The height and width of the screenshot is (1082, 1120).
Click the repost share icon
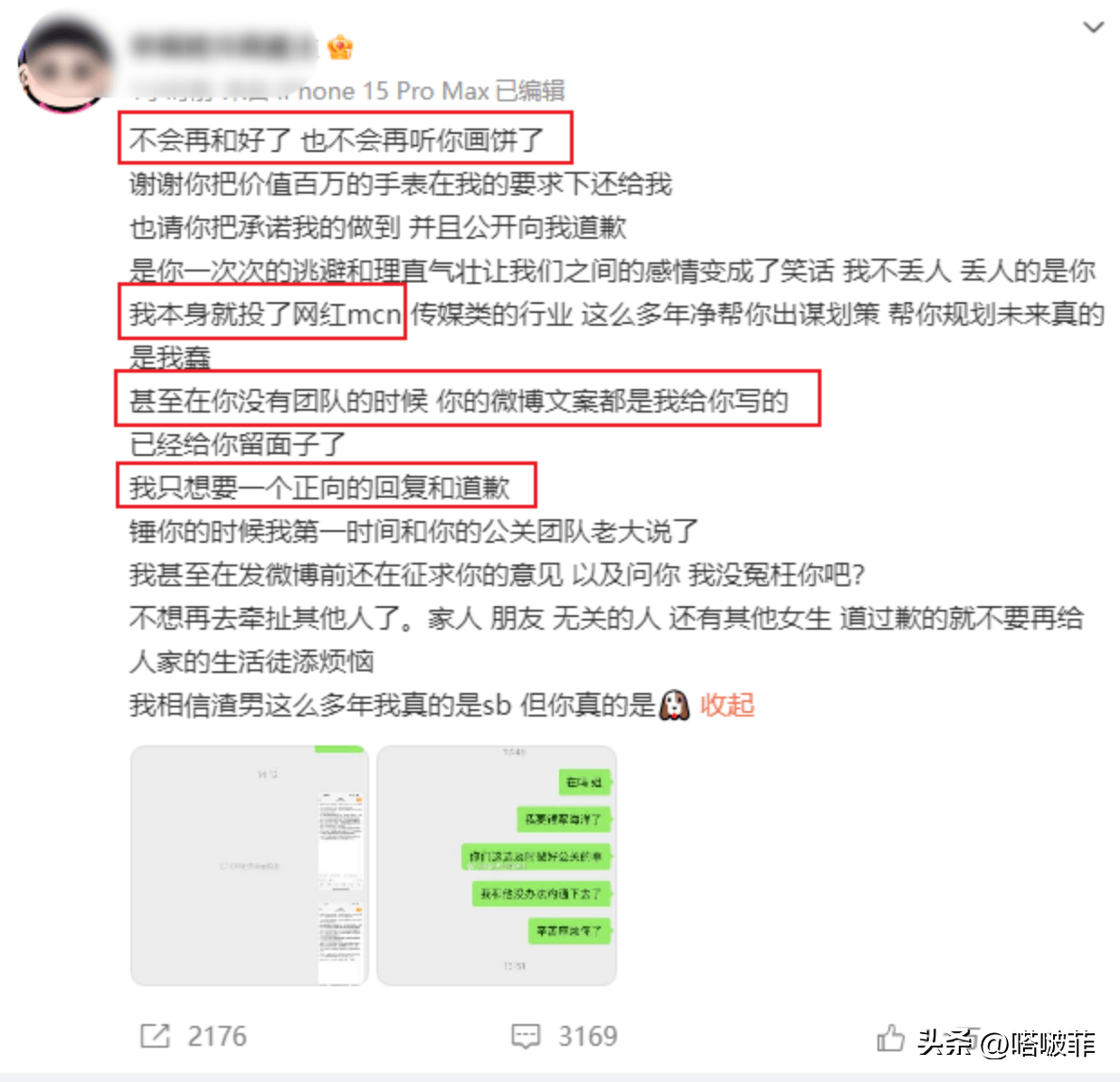point(155,1036)
